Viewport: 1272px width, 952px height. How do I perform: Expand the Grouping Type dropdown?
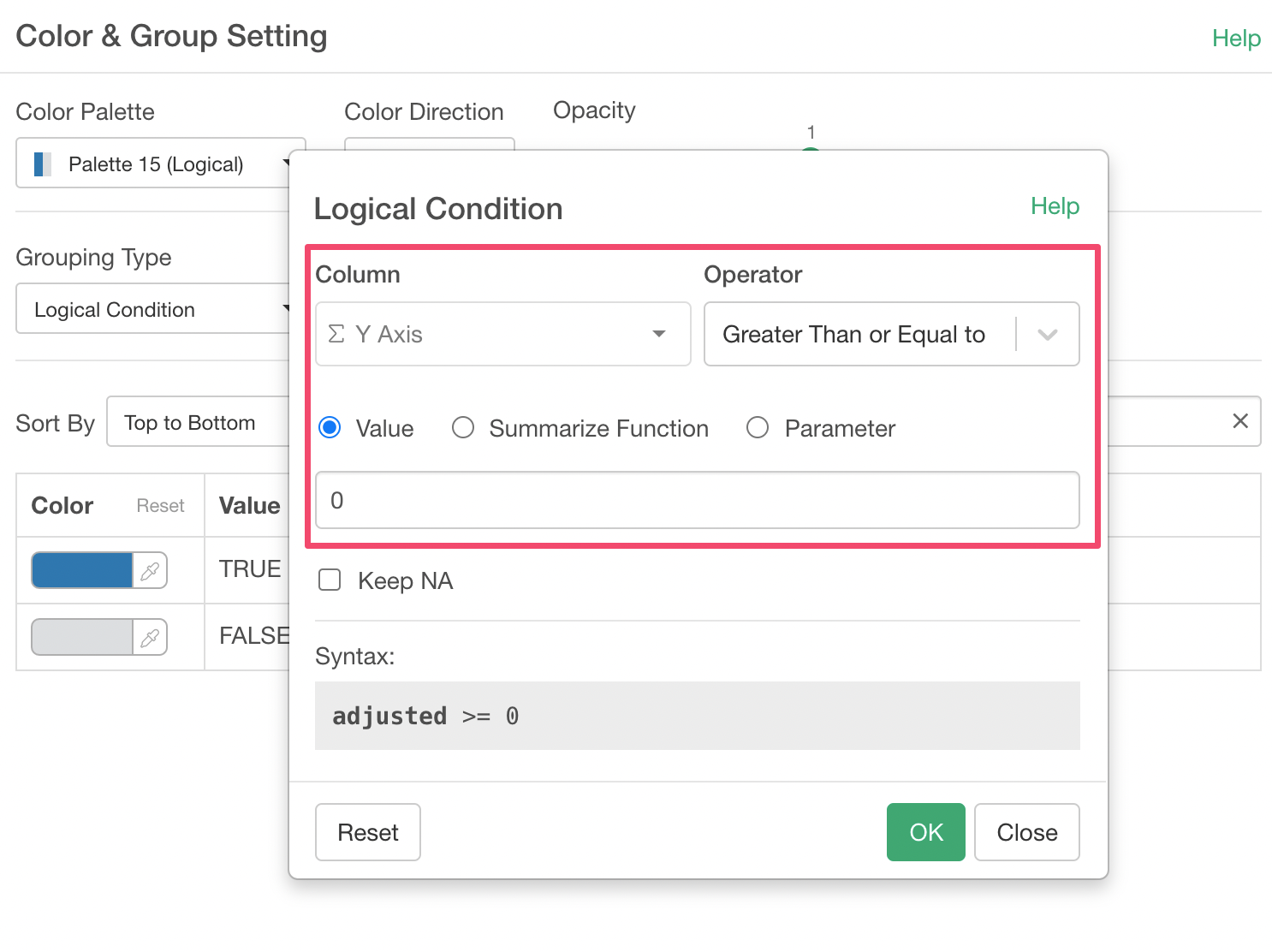click(x=154, y=309)
